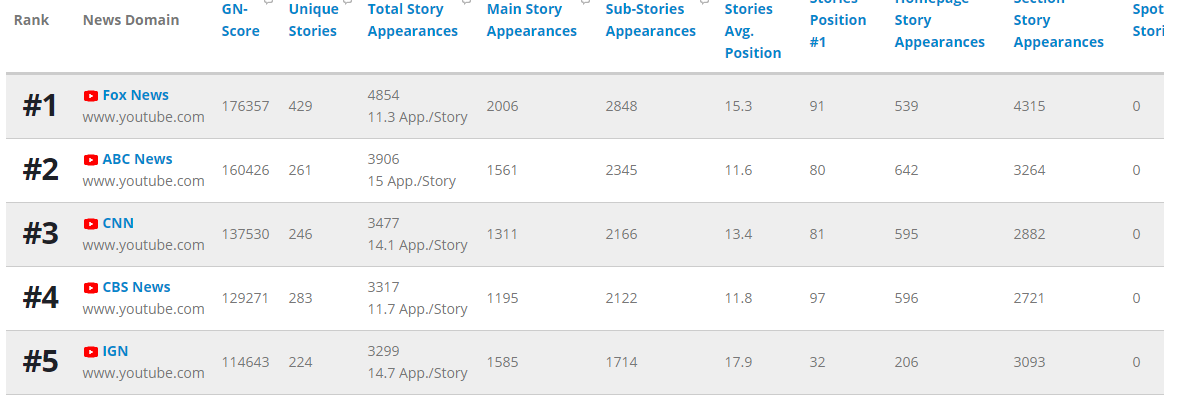Sort by Sub-Stories Appearances header
The height and width of the screenshot is (395, 1179).
[650, 20]
